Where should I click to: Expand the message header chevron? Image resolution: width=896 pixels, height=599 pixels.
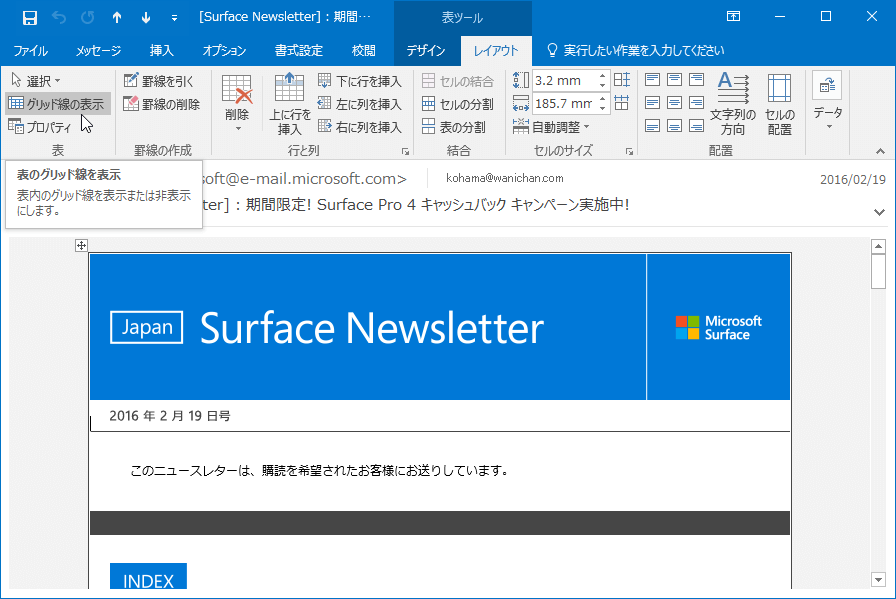pos(879,212)
